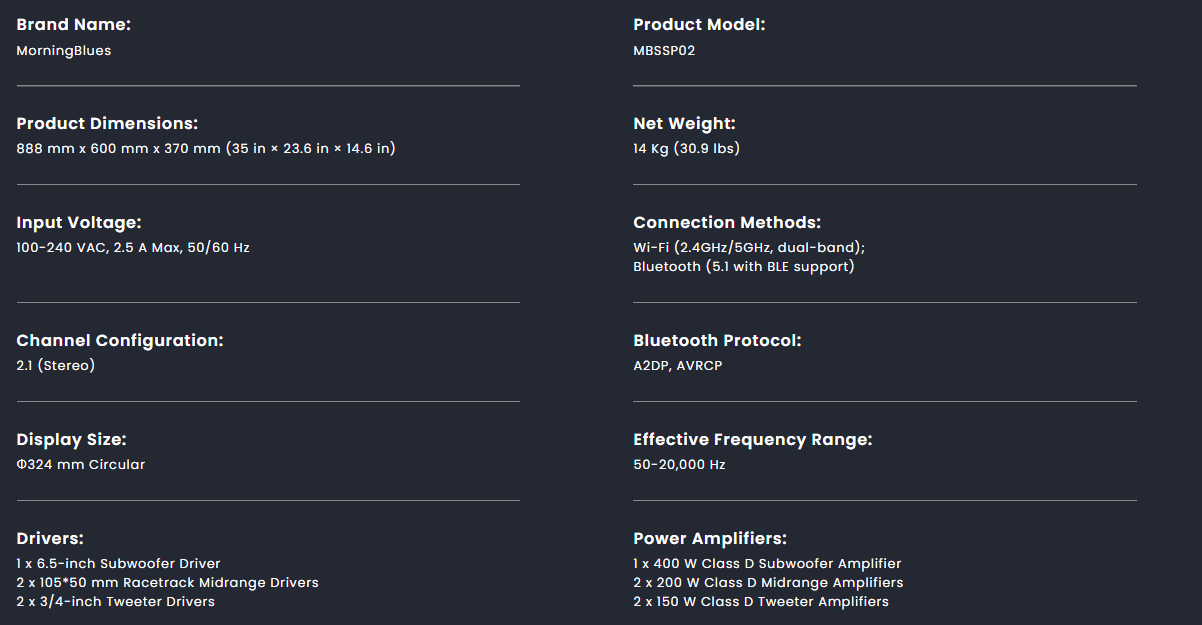Click the Net Weight heading
Viewport: 1202px width, 625px height.
[x=684, y=123]
